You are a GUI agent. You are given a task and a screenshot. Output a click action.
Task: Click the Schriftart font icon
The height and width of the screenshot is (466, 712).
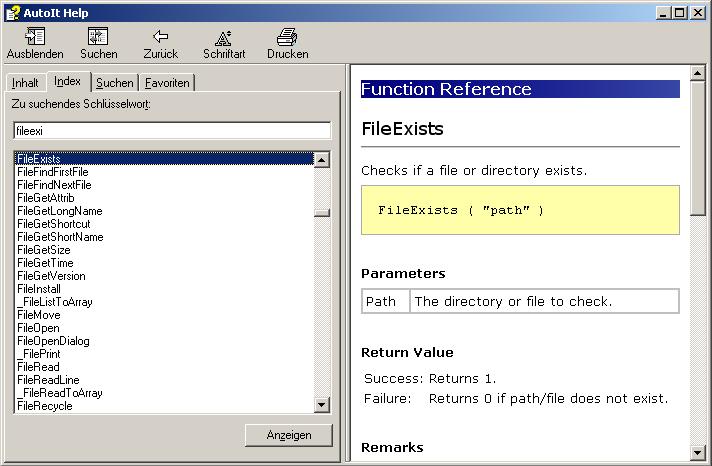(224, 37)
